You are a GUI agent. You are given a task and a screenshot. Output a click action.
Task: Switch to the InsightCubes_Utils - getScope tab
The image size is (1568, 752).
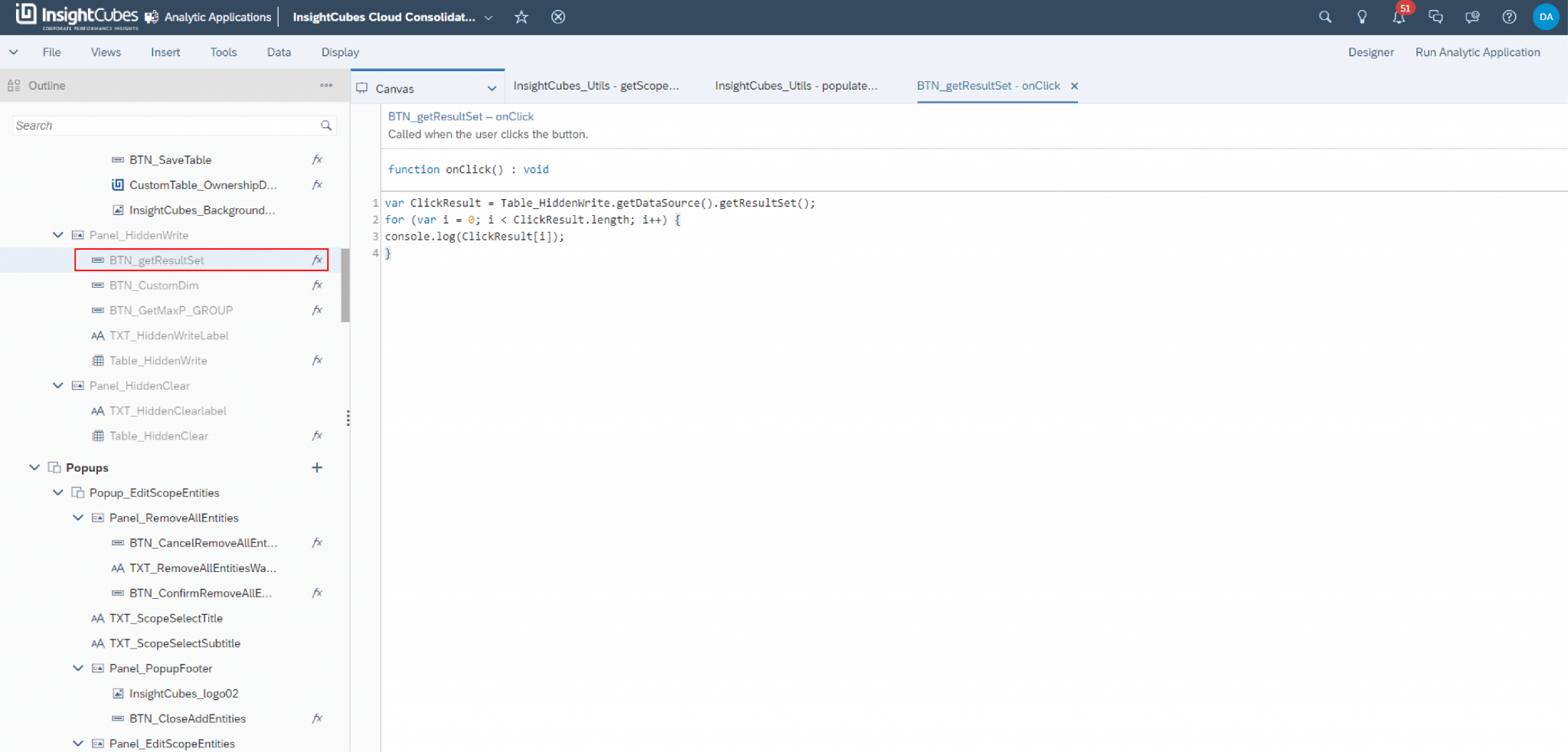596,86
